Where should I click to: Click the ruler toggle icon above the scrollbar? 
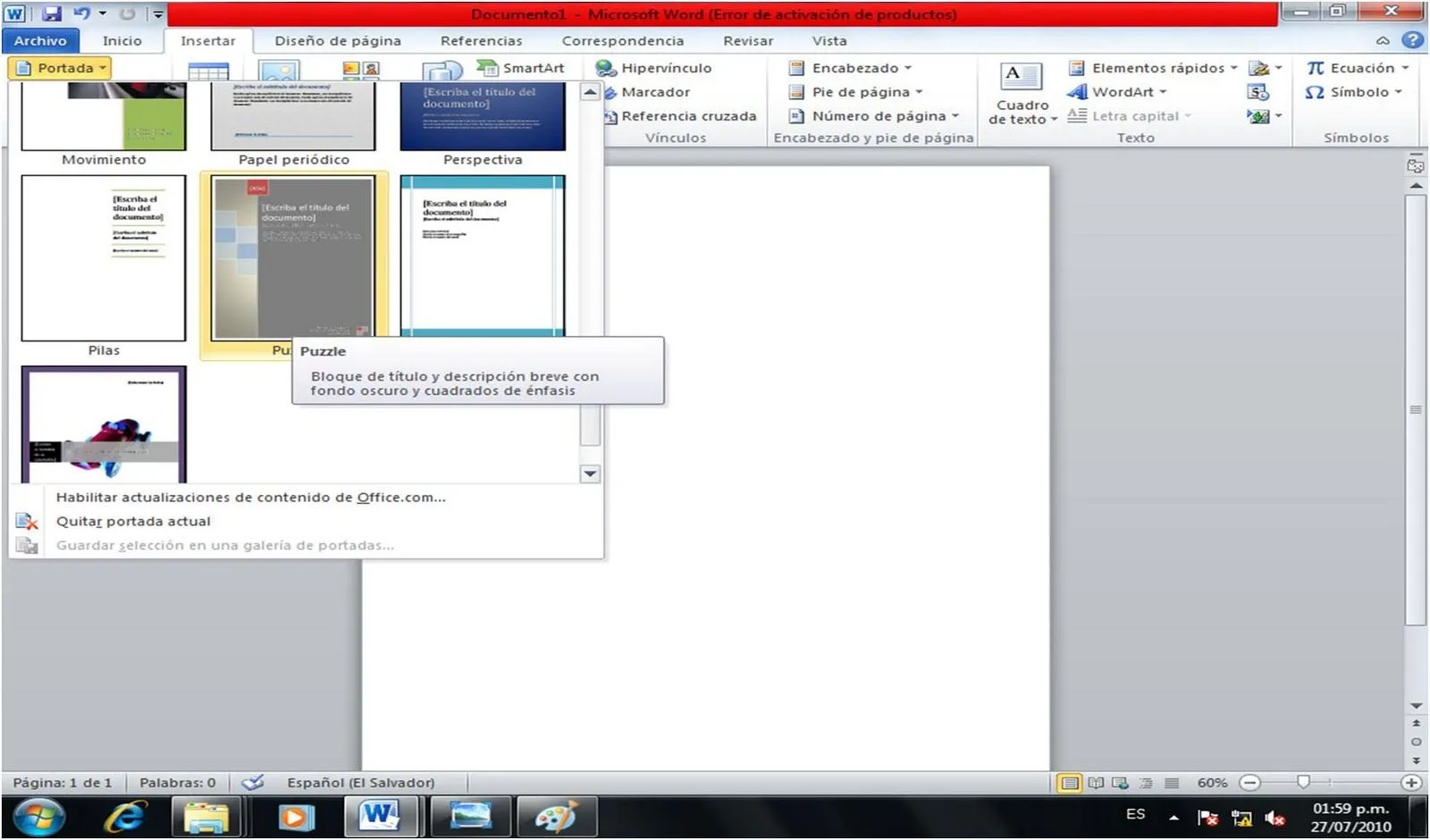[x=1416, y=165]
